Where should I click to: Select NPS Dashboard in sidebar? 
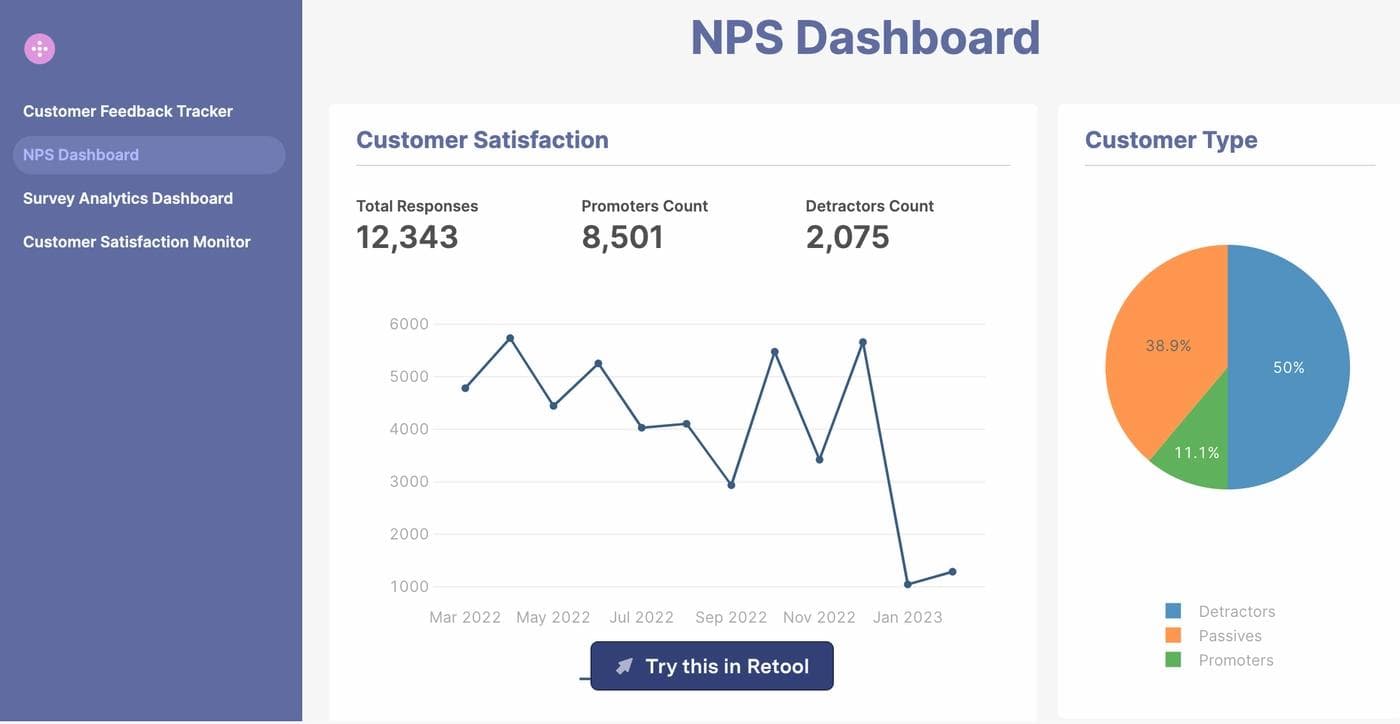[81, 155]
